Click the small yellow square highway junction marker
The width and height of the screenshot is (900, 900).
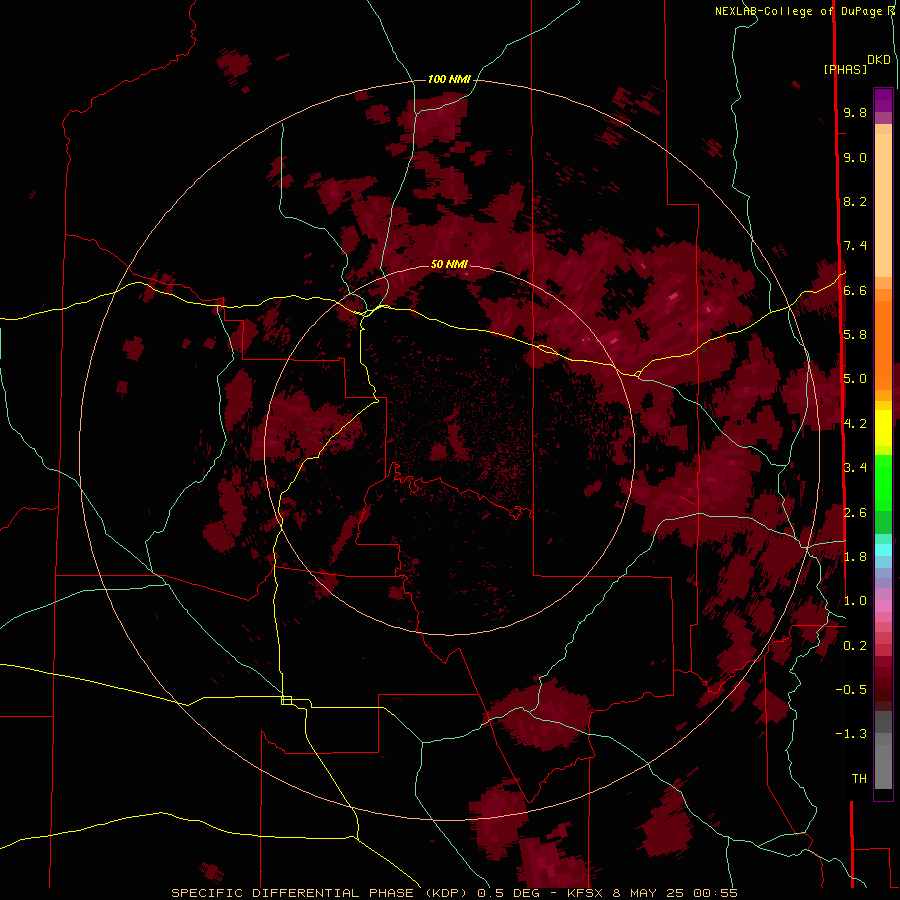(x=286, y=700)
